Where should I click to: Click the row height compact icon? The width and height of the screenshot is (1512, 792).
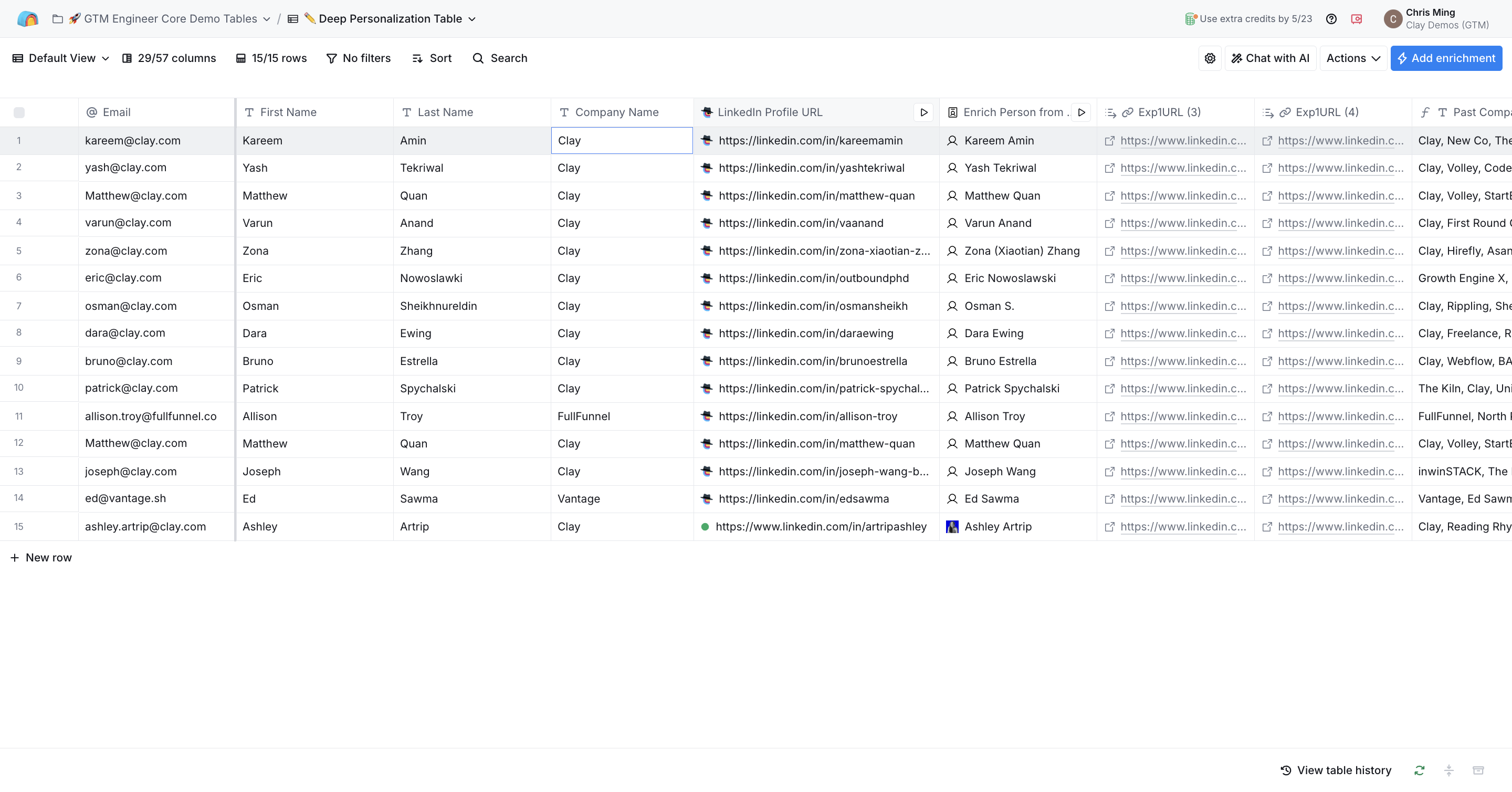pos(1449,770)
